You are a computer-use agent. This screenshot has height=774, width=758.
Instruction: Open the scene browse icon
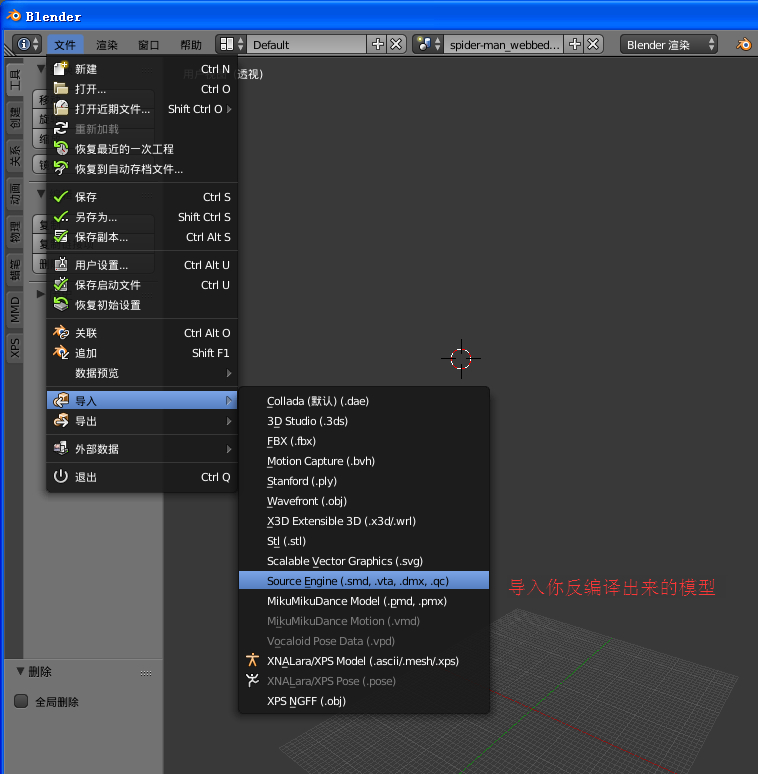(x=428, y=44)
